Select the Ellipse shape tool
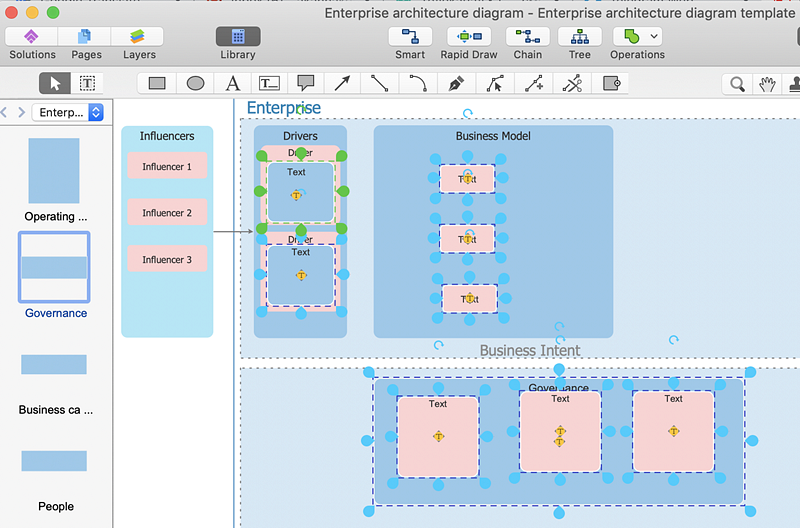800x528 pixels. [x=195, y=84]
